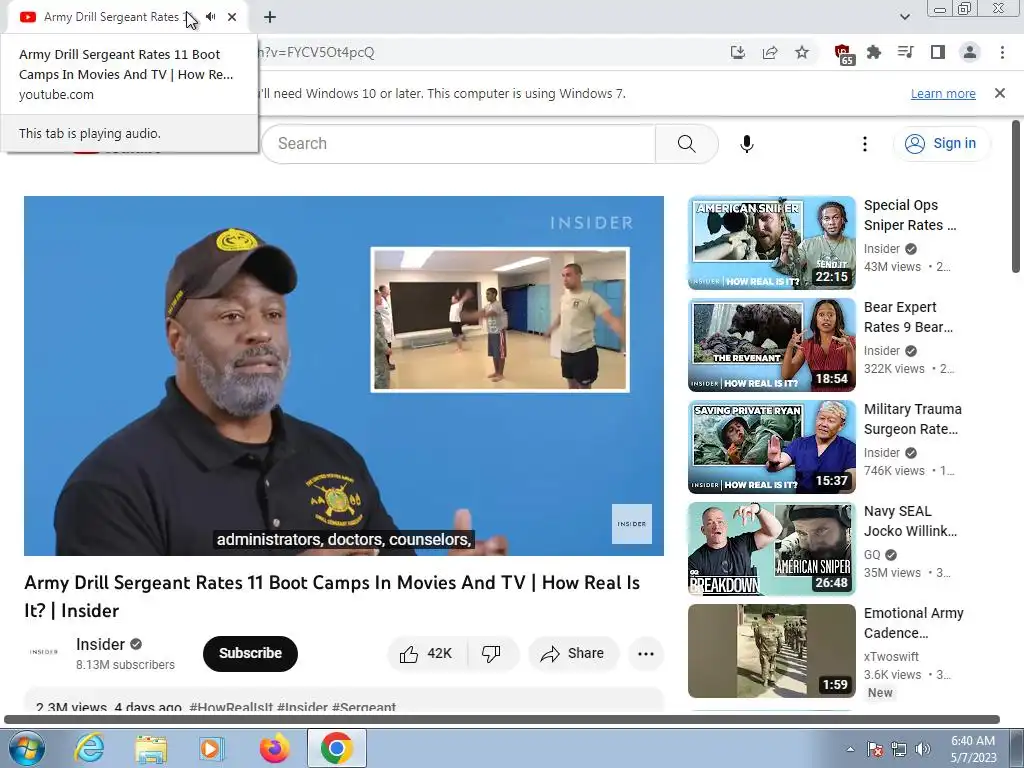Open the media controls icon
The width and height of the screenshot is (1024, 768).
(906, 52)
